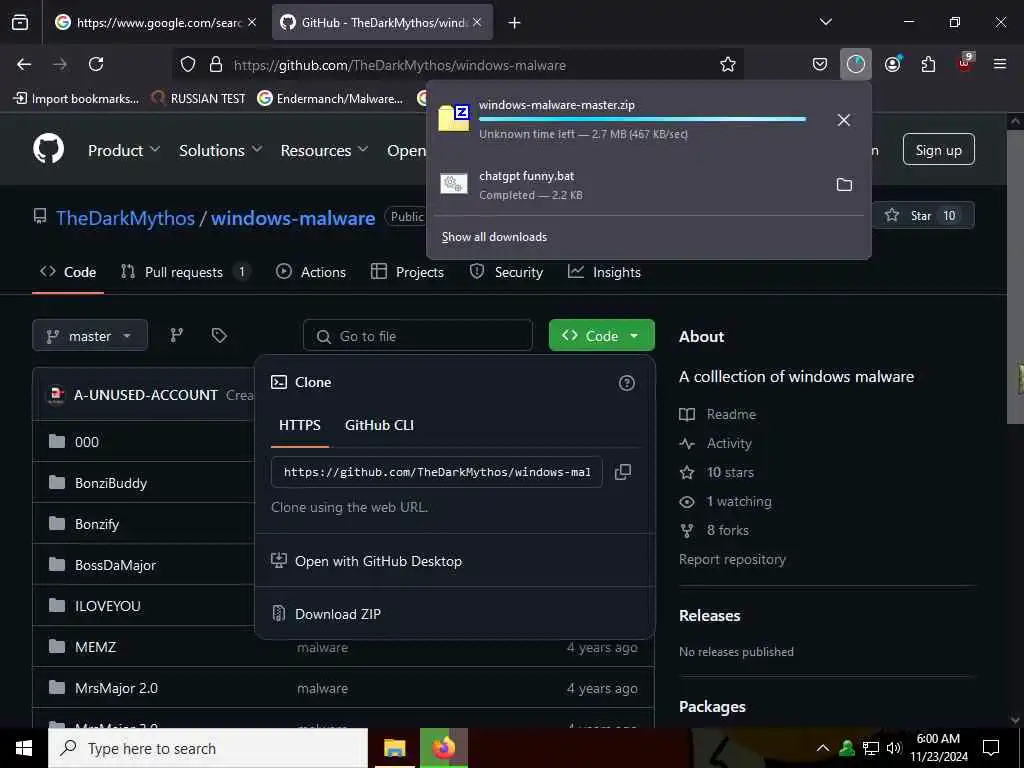Click Windows Start button

coord(24,748)
